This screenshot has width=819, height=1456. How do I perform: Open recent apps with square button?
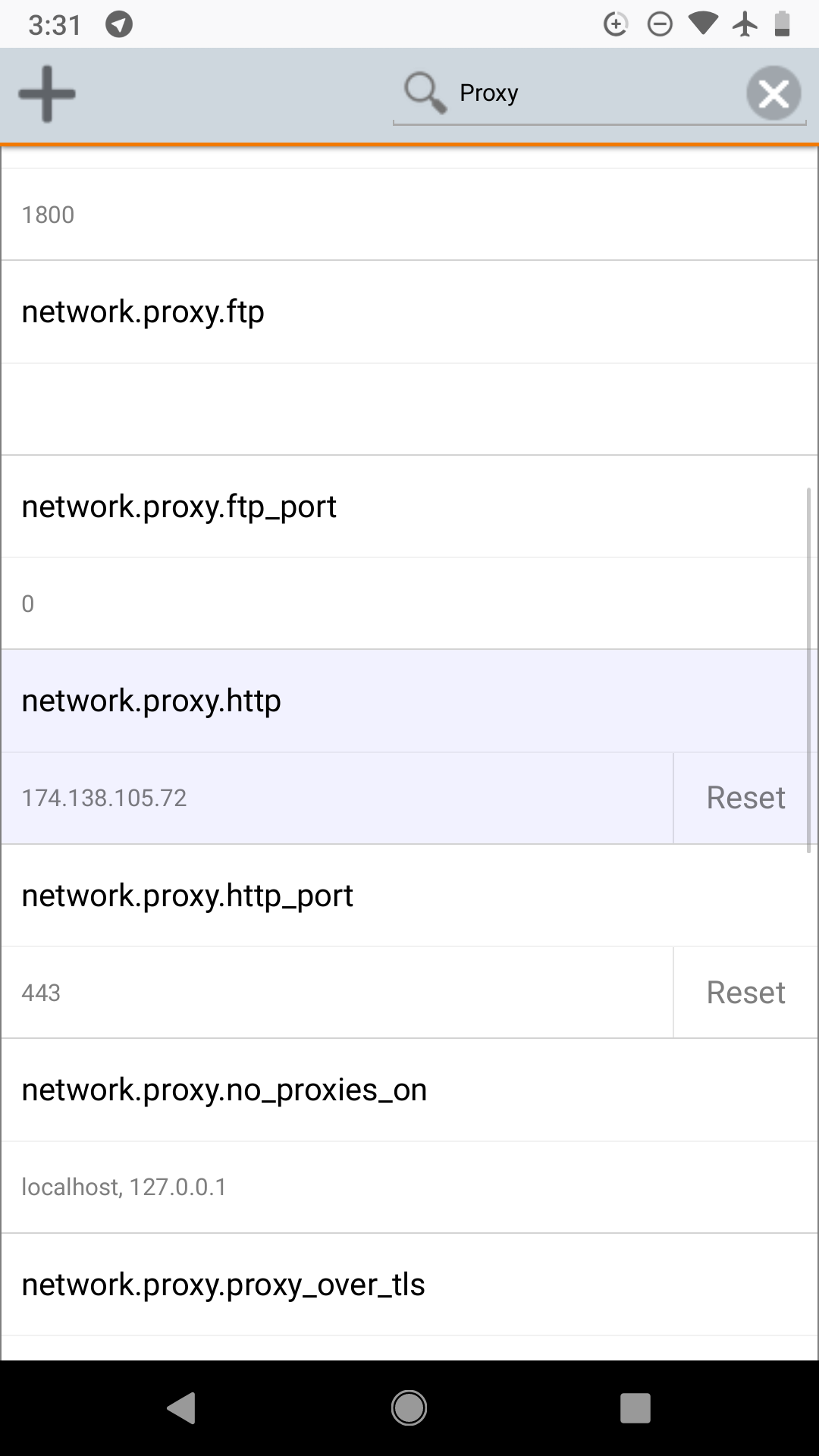(635, 1408)
